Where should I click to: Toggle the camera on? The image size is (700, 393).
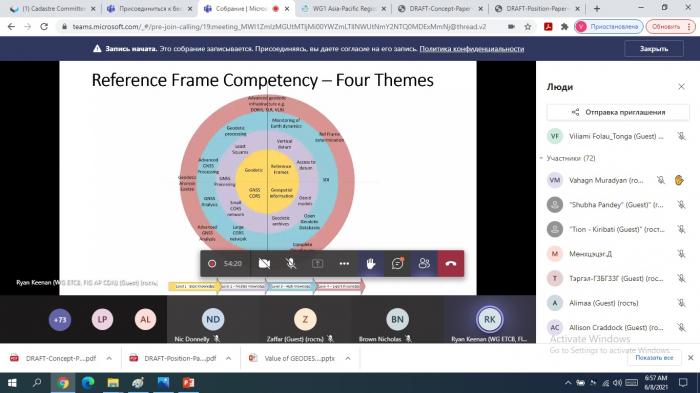coord(264,264)
